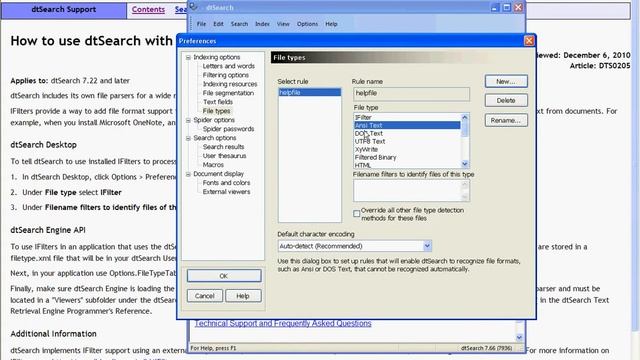Image resolution: width=640 pixels, height=360 pixels.
Task: Choose IFilter in File type list
Action: tap(407, 118)
